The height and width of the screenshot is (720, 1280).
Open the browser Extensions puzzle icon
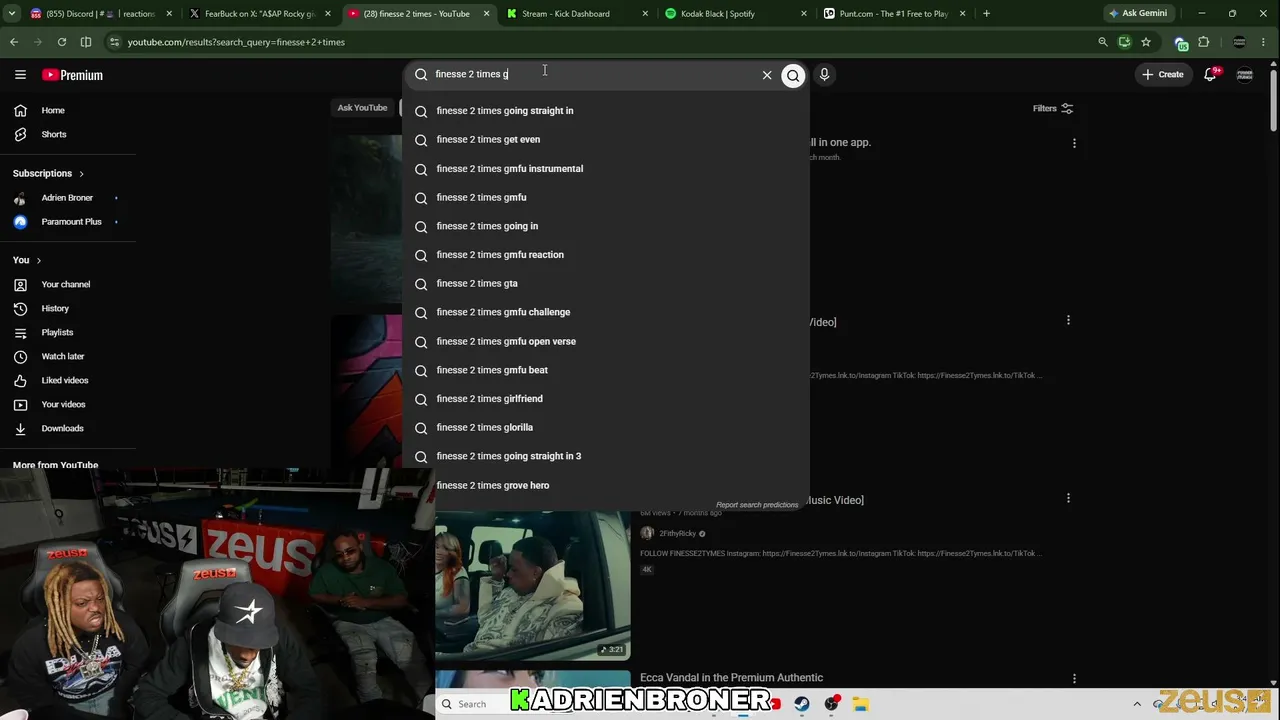(x=1203, y=42)
